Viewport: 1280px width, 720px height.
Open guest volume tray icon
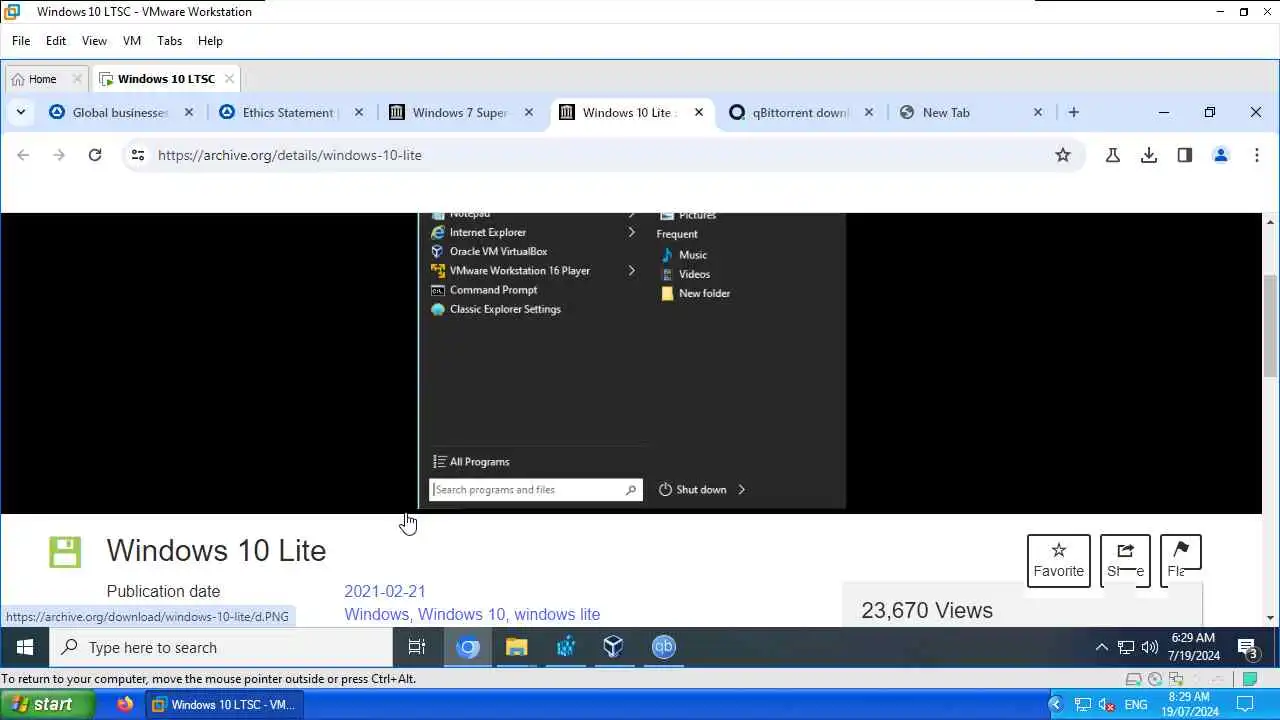1149,647
